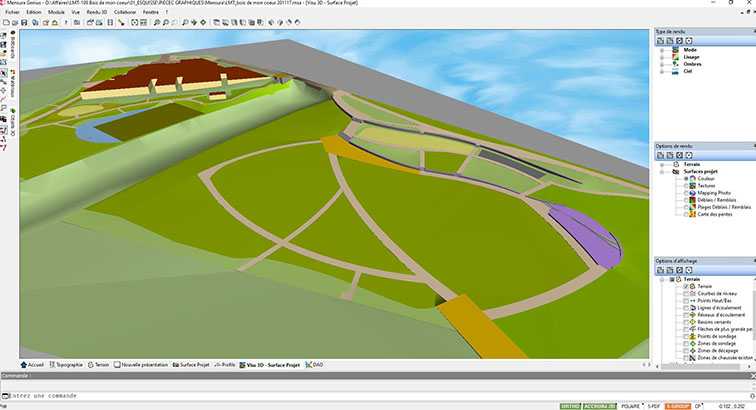
Task: Enable the Points Haut/Bas checkbox
Action: 688,300
